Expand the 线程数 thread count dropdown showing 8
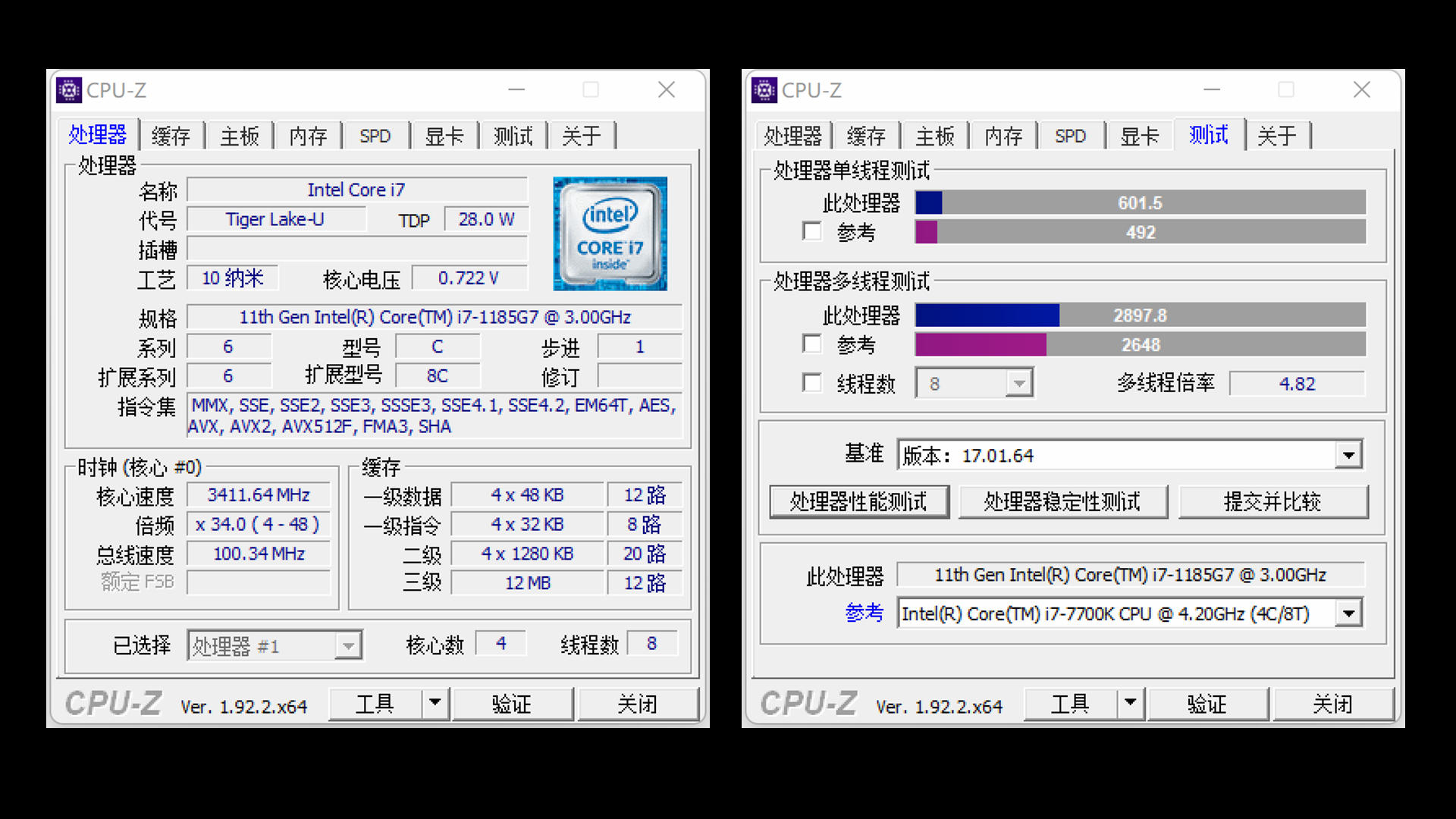 tap(1019, 383)
